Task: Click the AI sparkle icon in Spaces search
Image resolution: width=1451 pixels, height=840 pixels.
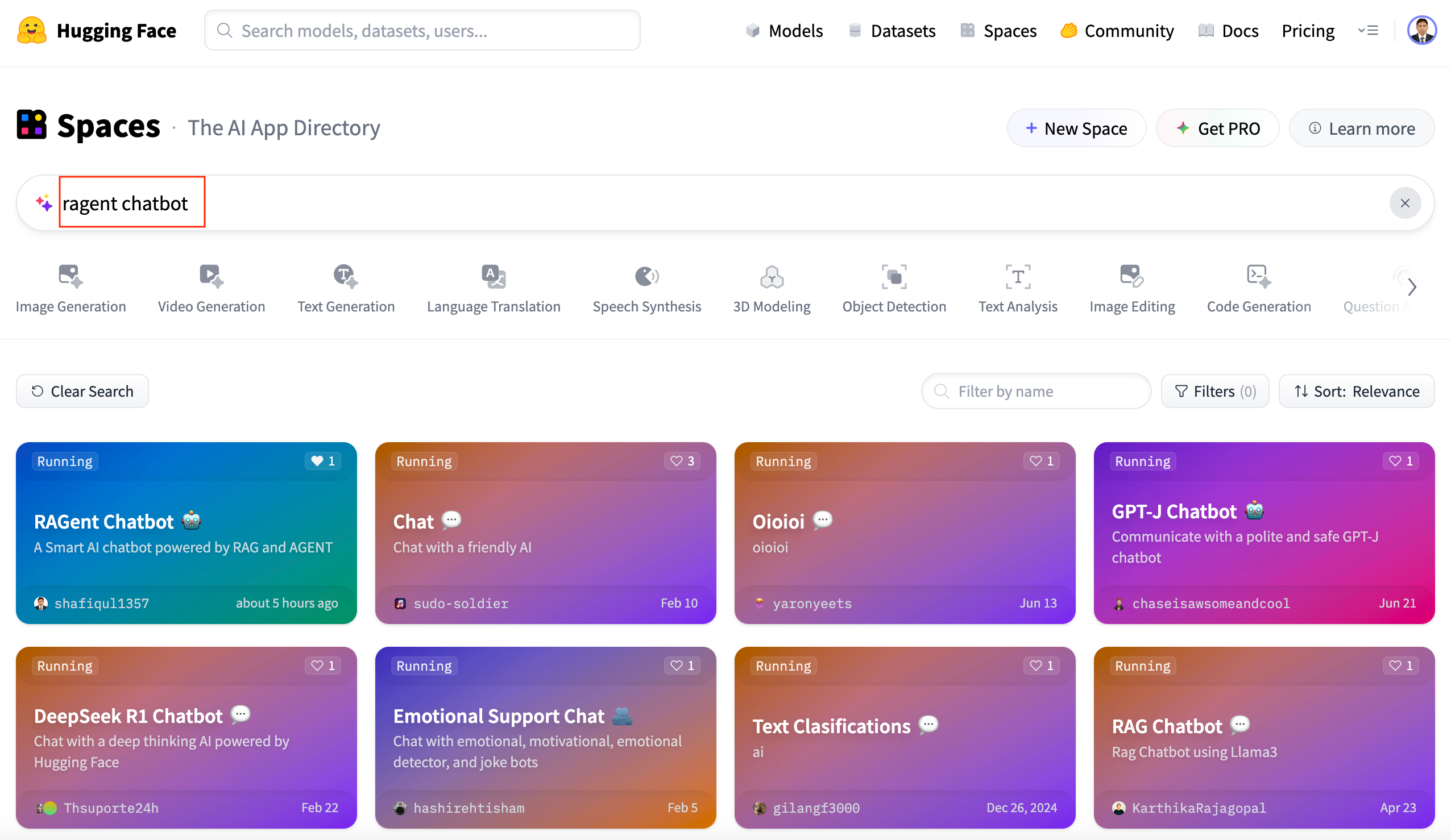Action: [44, 203]
